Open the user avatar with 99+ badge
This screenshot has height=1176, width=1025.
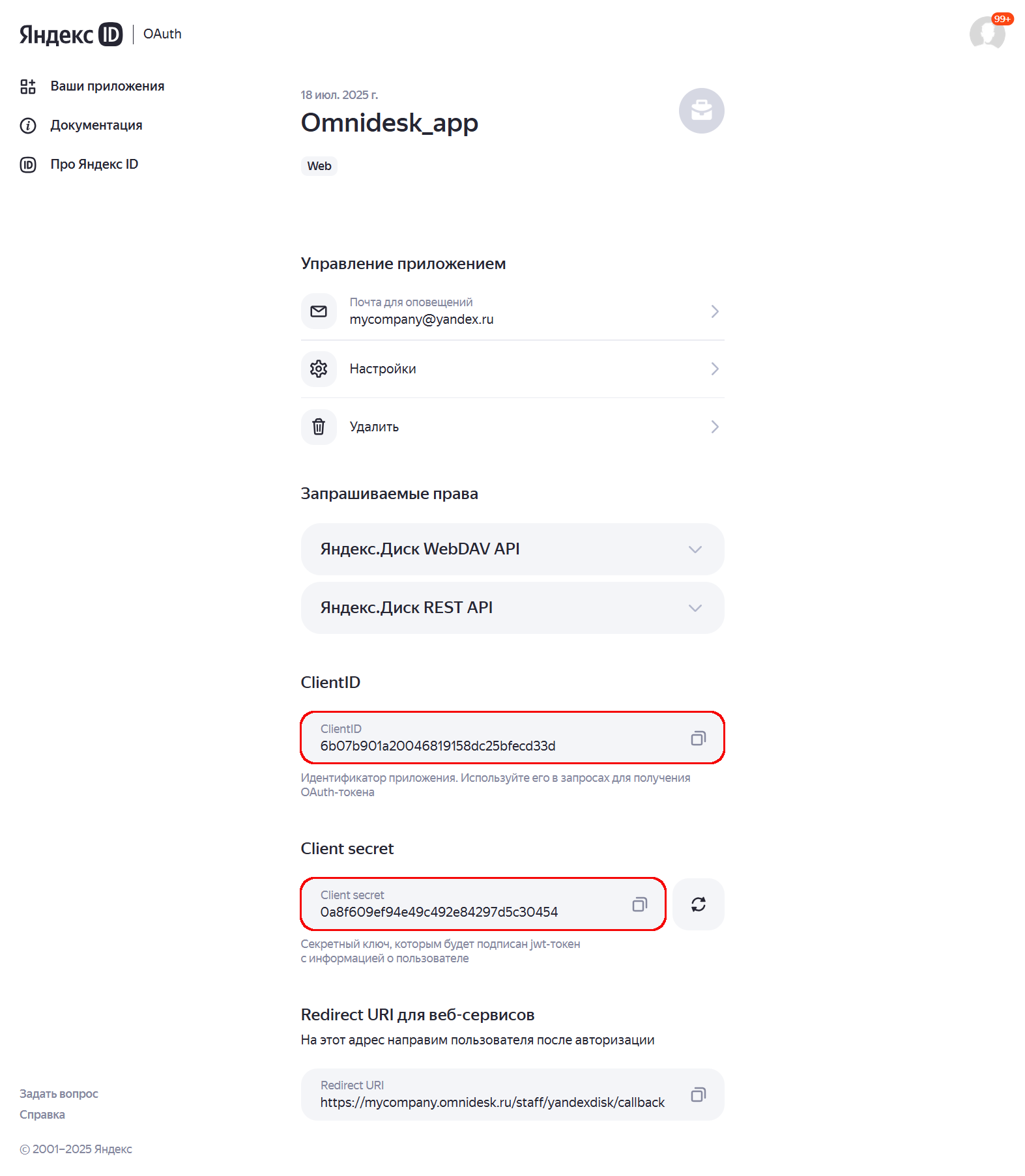click(988, 33)
